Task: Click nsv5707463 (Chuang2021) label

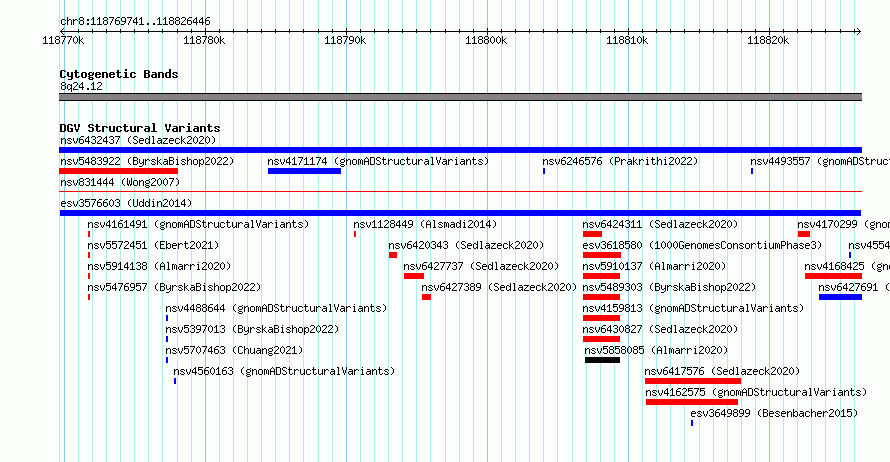Action: coord(234,350)
